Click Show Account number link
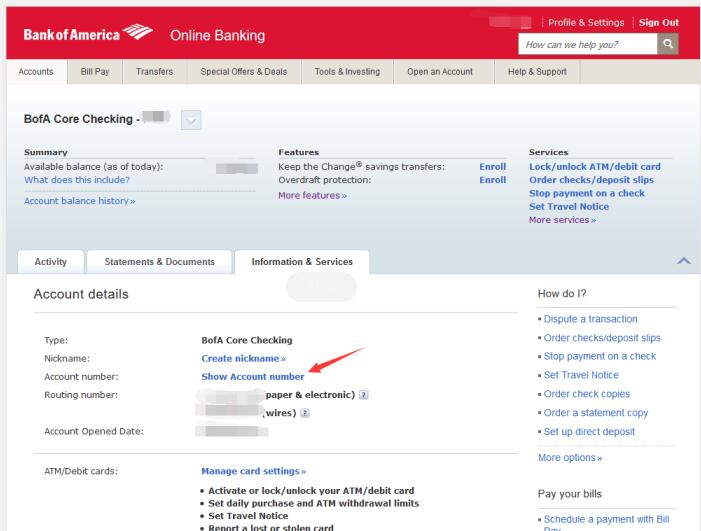701x531 pixels. 253,376
